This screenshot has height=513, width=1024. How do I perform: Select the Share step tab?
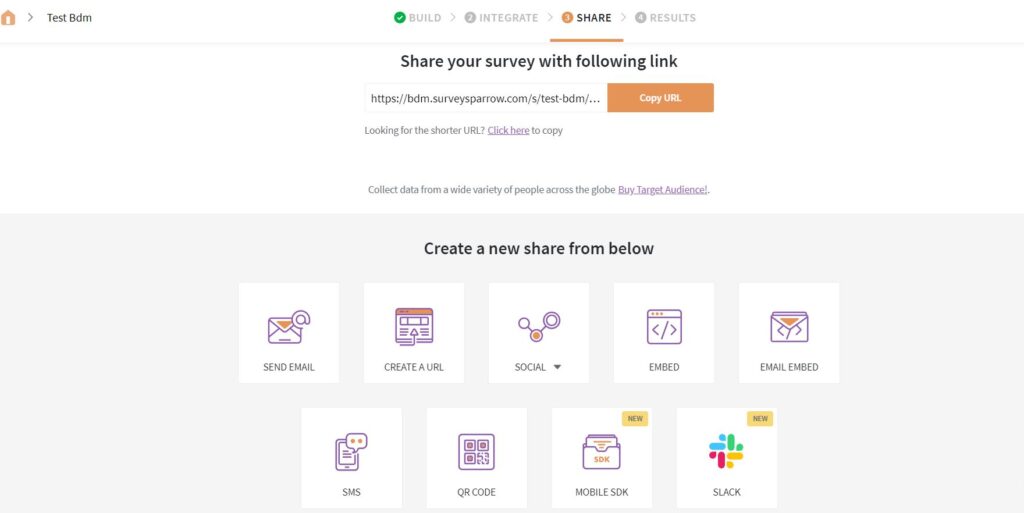pos(586,18)
